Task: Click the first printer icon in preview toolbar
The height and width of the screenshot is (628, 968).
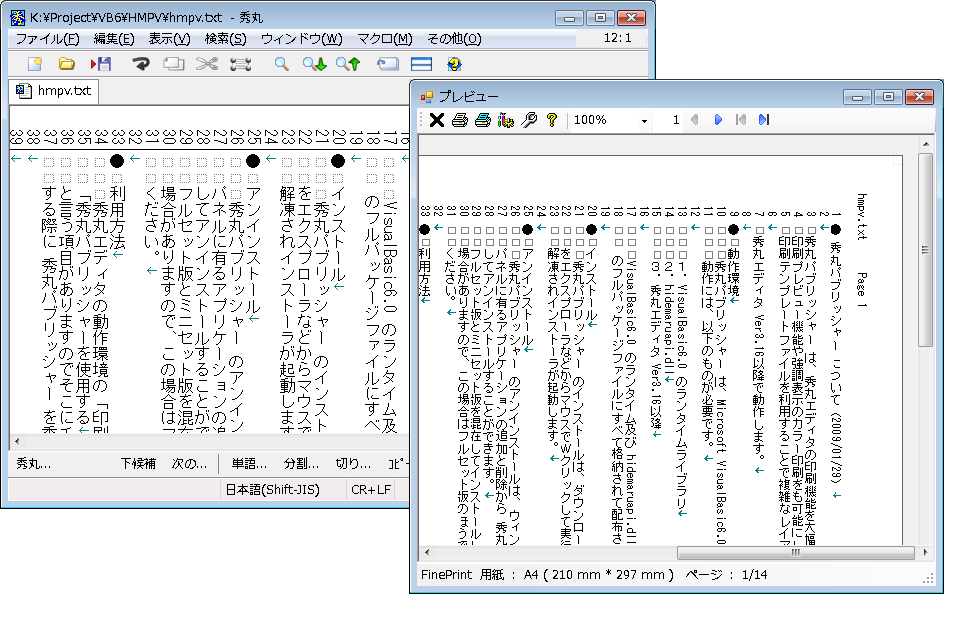Action: pyautogui.click(x=460, y=120)
